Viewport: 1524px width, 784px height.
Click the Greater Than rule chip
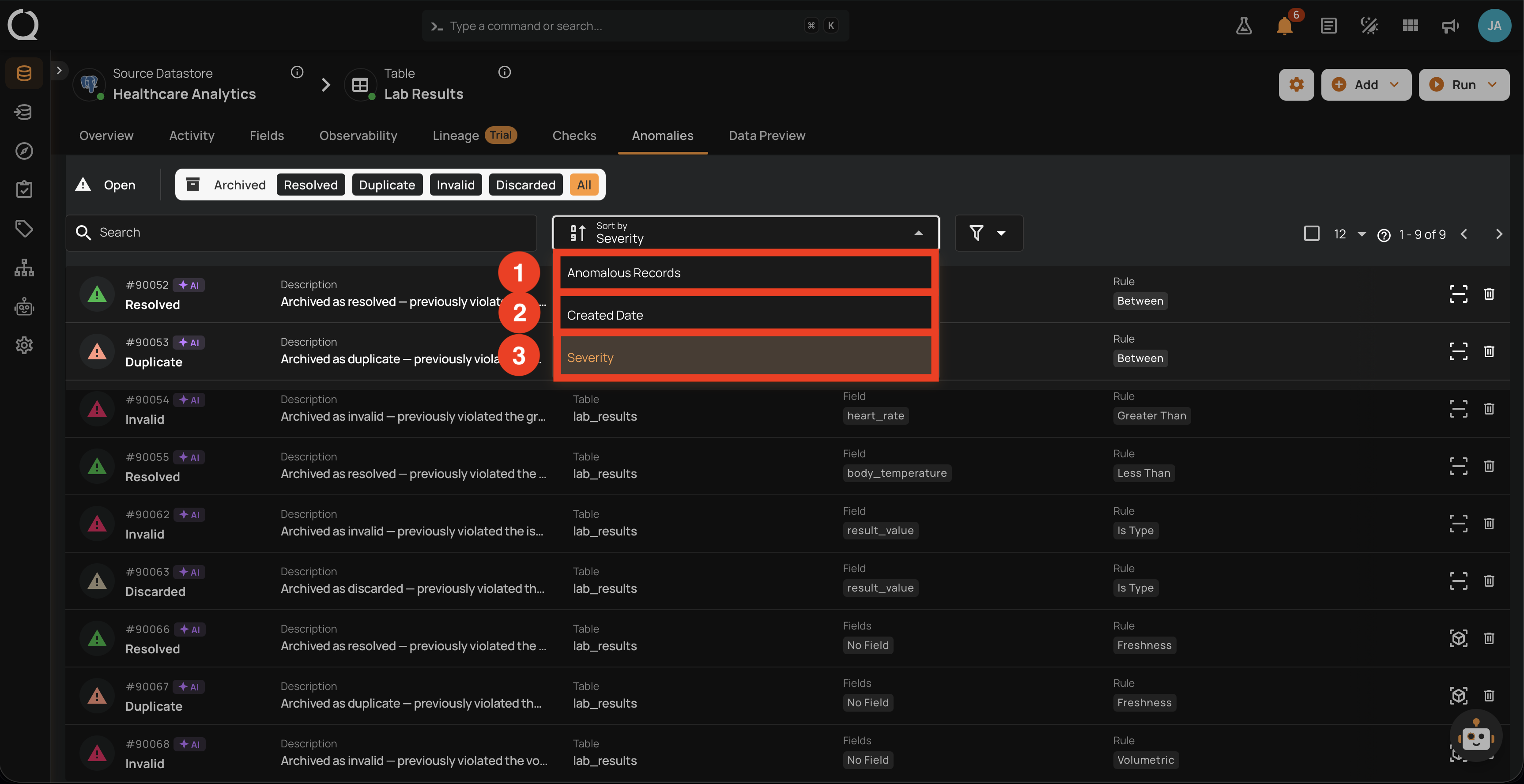(x=1151, y=415)
